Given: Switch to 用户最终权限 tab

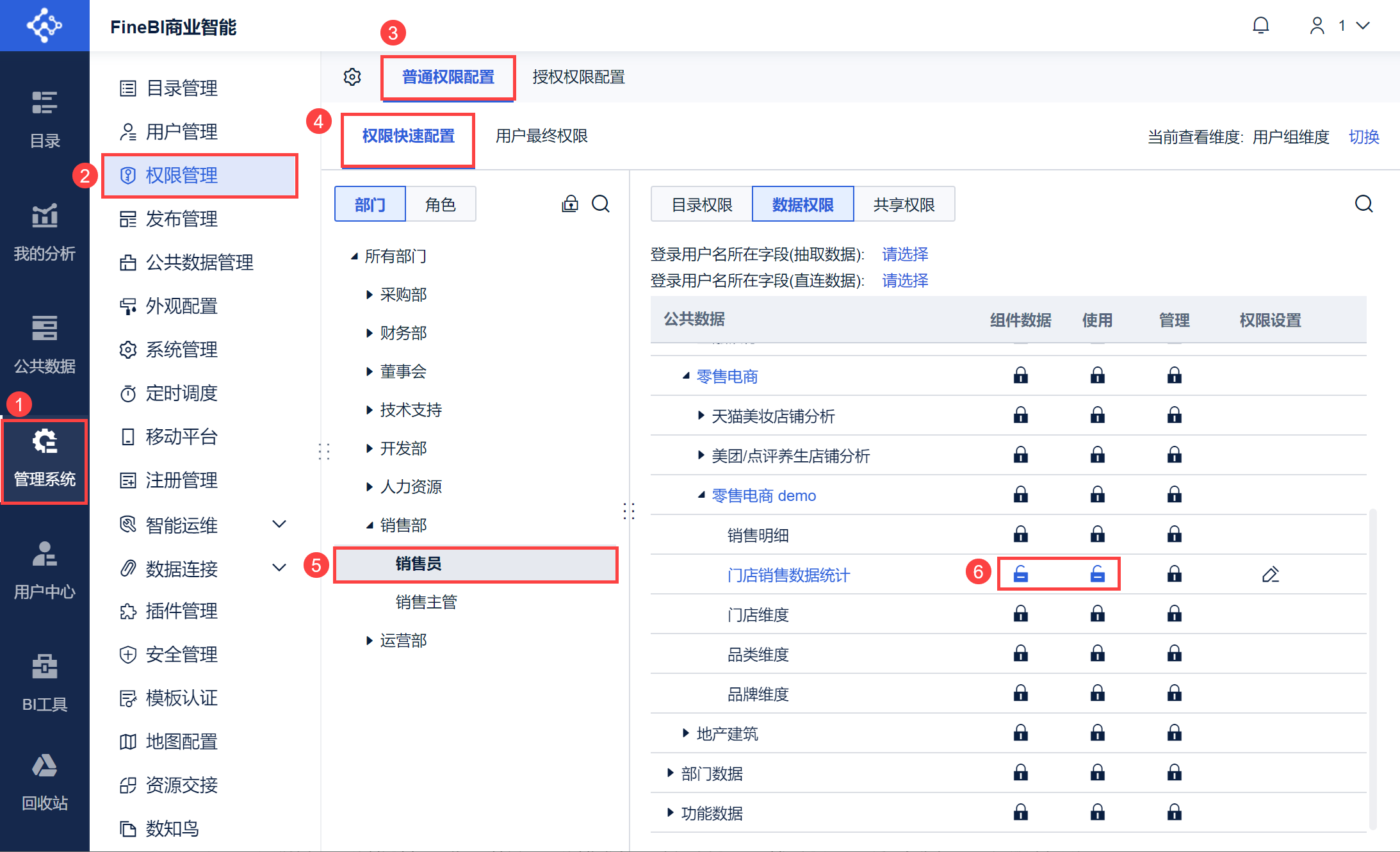Looking at the screenshot, I should pos(541,136).
